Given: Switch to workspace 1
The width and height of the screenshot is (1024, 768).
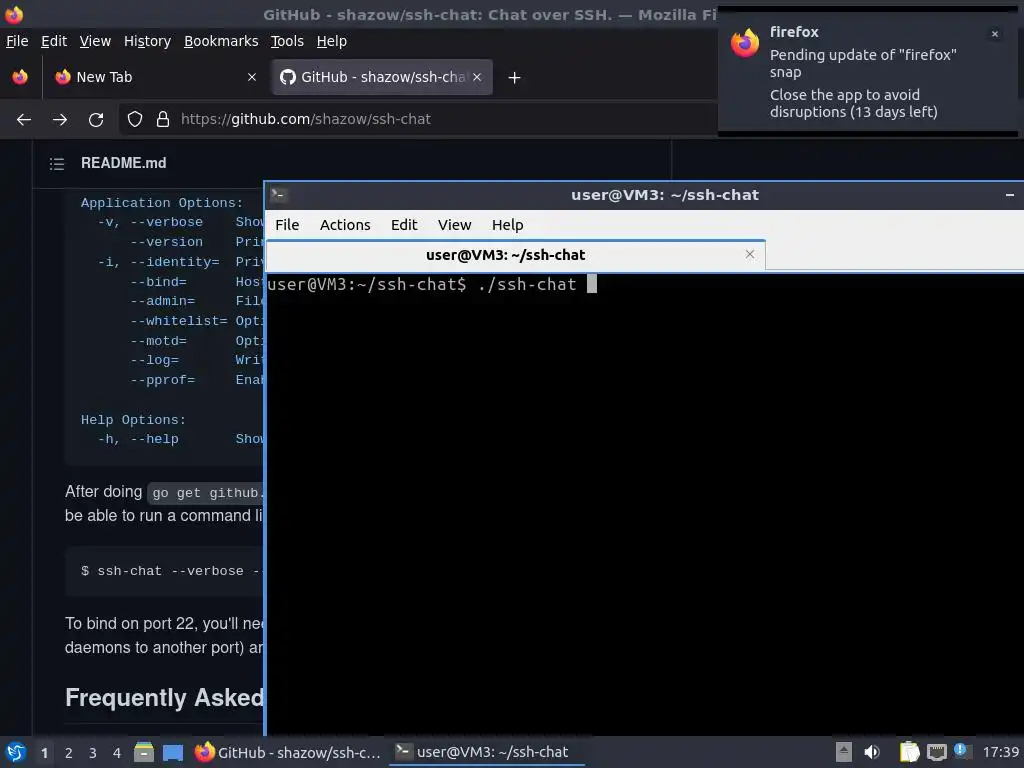Looking at the screenshot, I should pyautogui.click(x=44, y=753).
